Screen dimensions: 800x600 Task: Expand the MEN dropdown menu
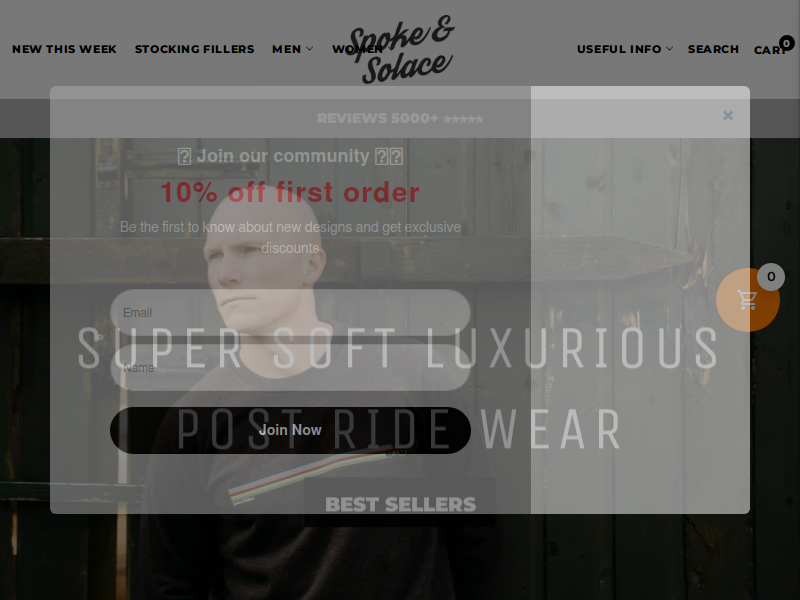pyautogui.click(x=292, y=49)
